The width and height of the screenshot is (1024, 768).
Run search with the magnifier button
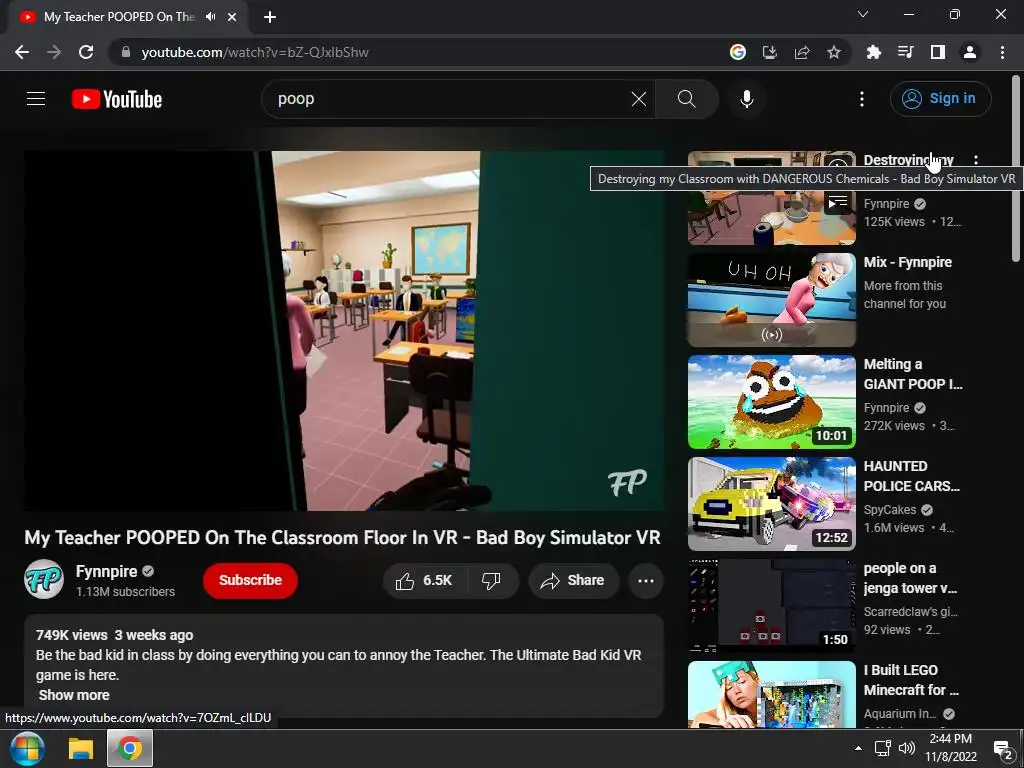pyautogui.click(x=686, y=99)
